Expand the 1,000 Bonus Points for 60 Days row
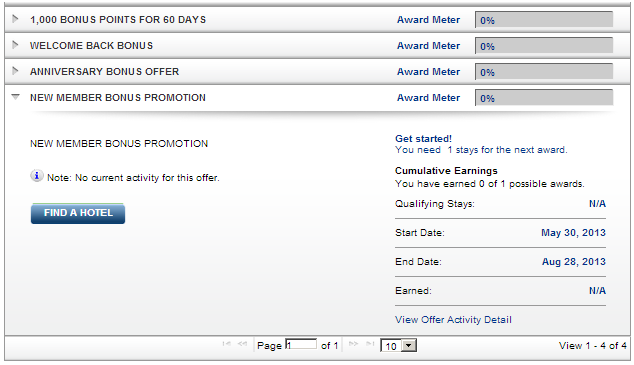This screenshot has height=365, width=634. [x=15, y=19]
